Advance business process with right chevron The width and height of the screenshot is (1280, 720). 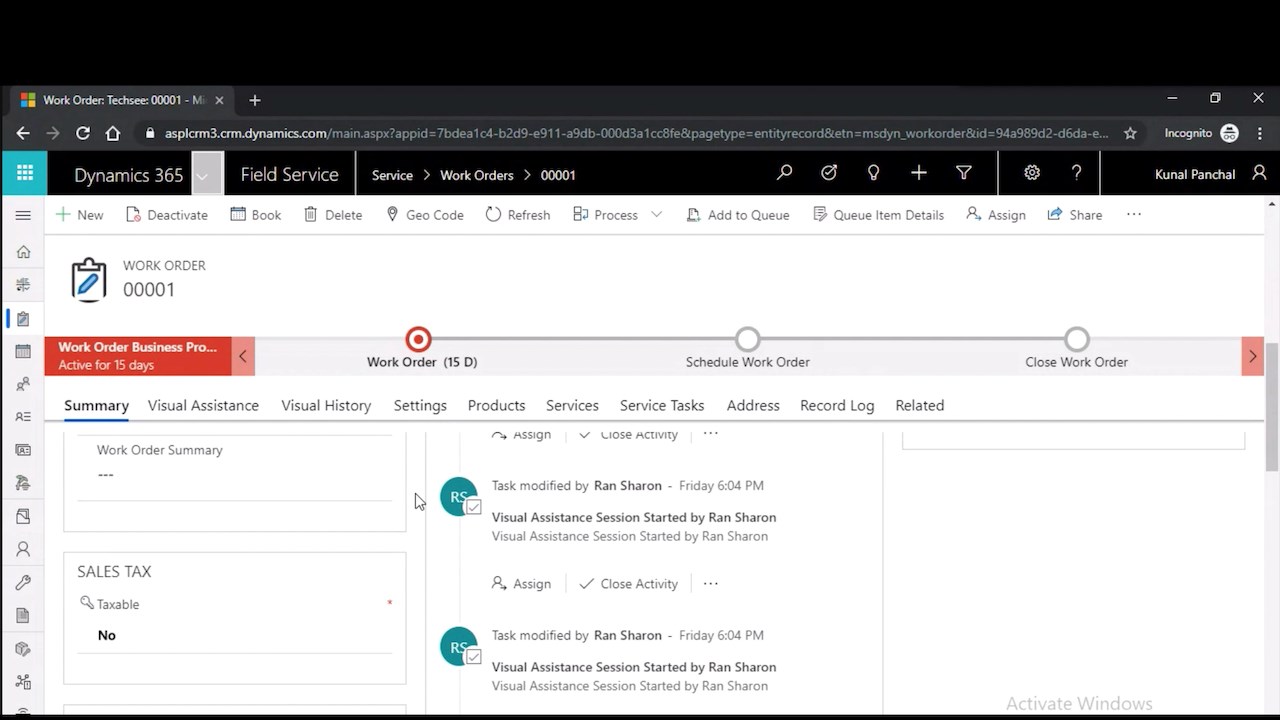pos(1252,356)
